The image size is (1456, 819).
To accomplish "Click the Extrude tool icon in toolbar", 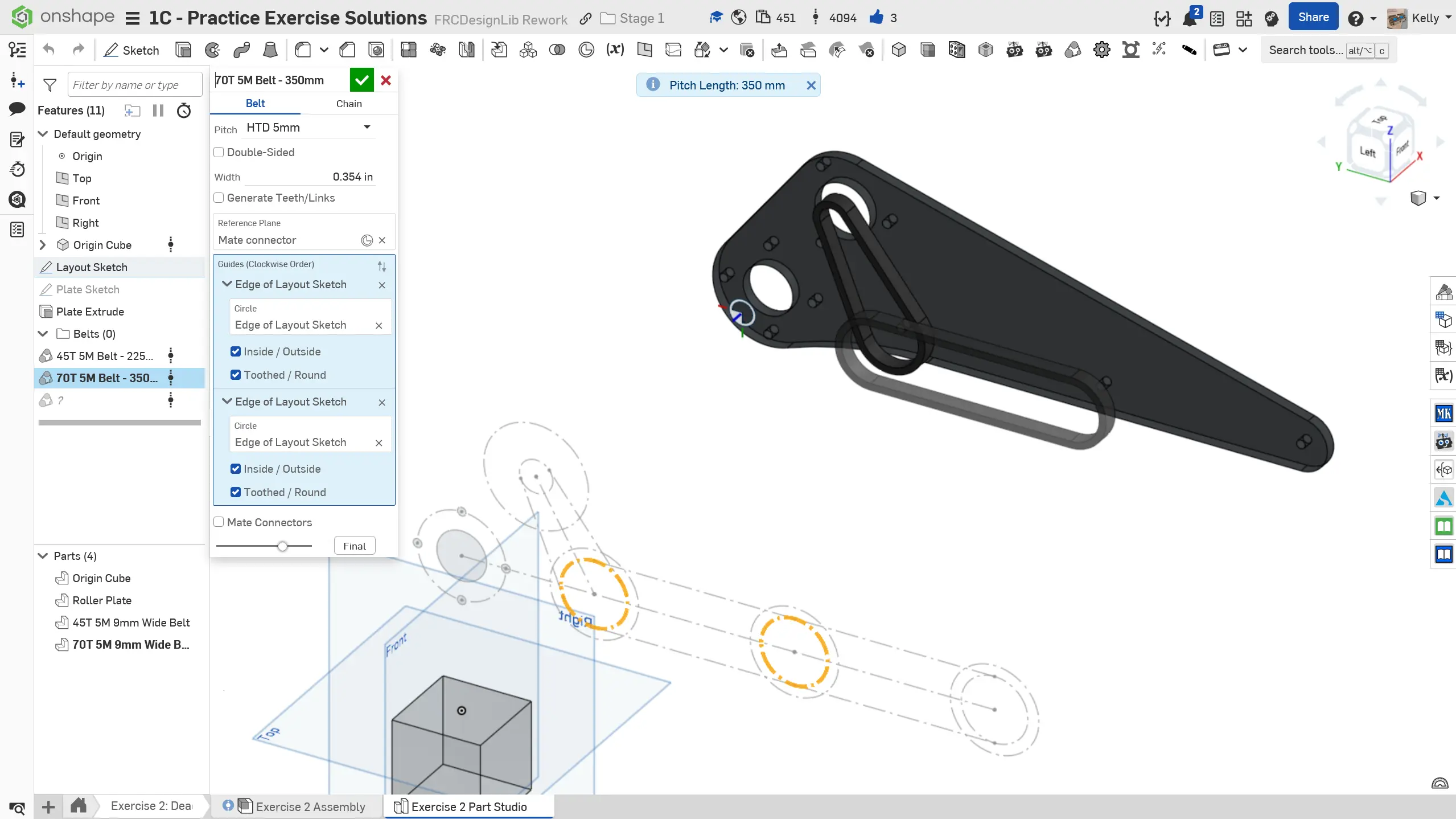I will (183, 50).
